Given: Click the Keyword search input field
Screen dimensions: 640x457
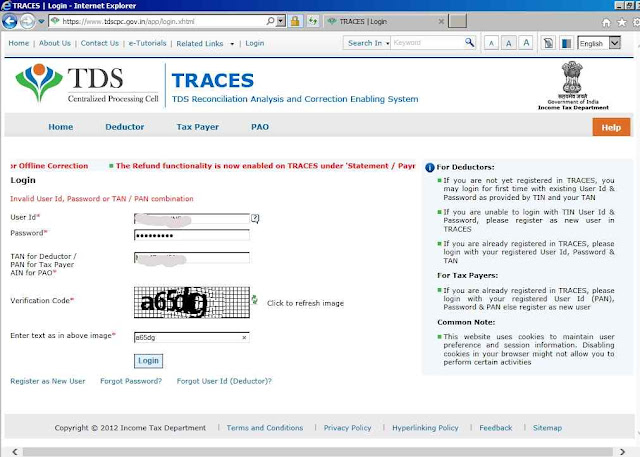Looking at the screenshot, I should click(x=427, y=43).
